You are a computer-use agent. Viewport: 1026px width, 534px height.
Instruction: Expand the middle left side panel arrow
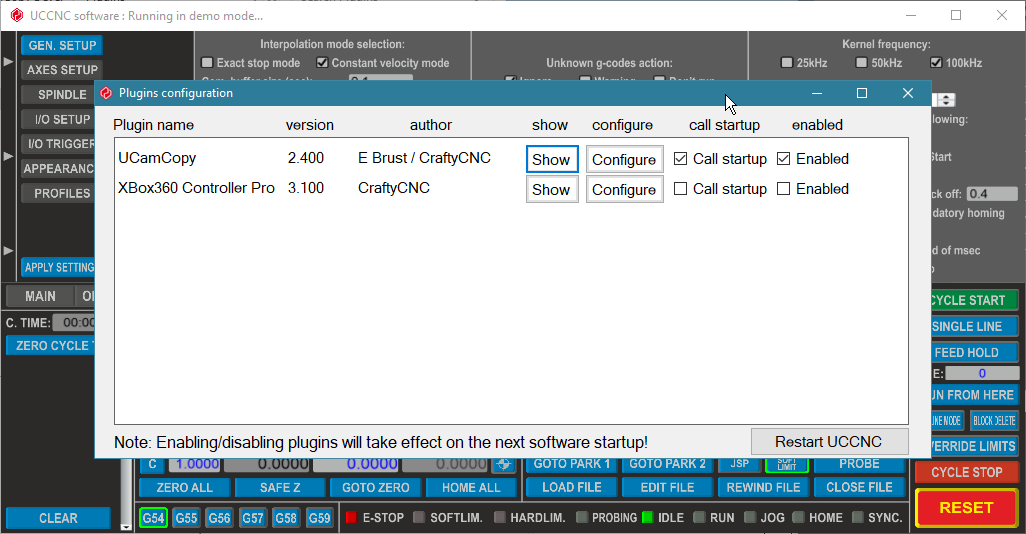[x=8, y=156]
